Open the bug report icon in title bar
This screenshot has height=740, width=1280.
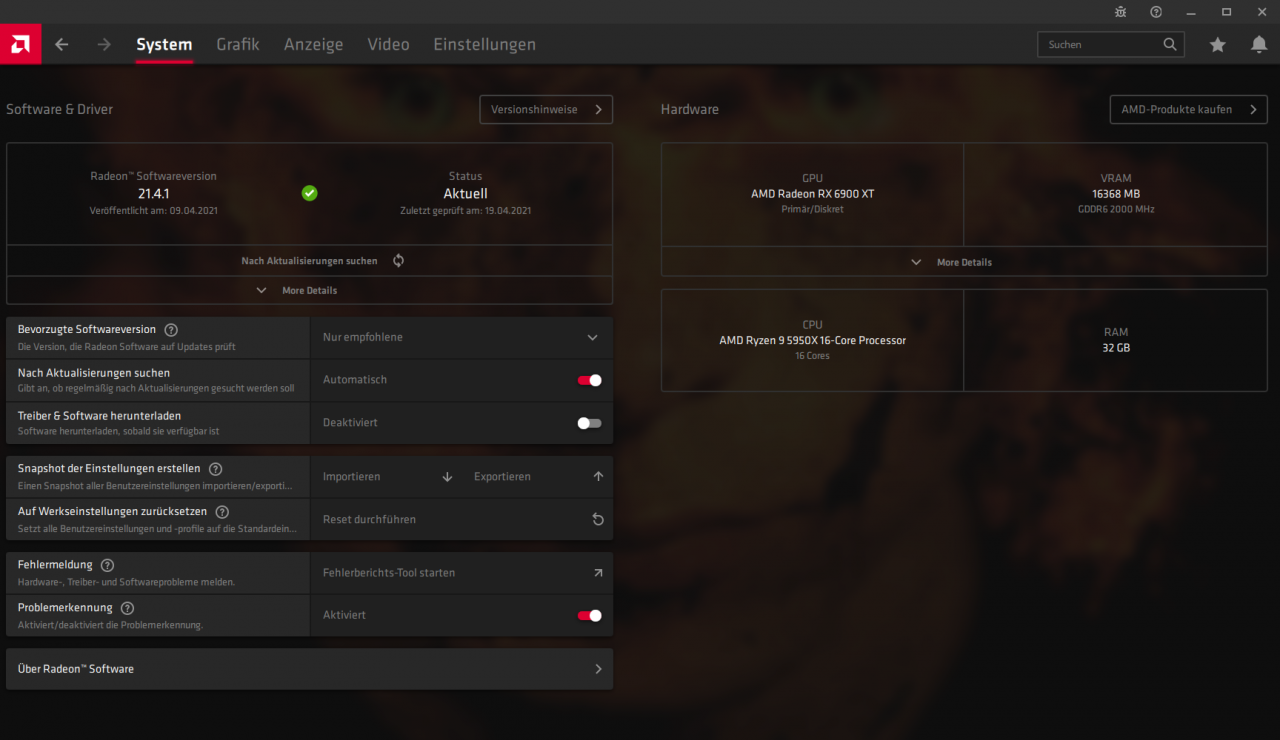1121,12
